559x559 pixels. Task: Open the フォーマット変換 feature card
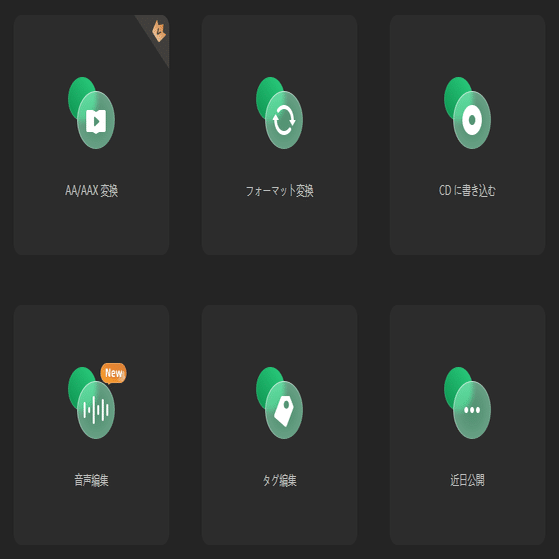(280, 135)
